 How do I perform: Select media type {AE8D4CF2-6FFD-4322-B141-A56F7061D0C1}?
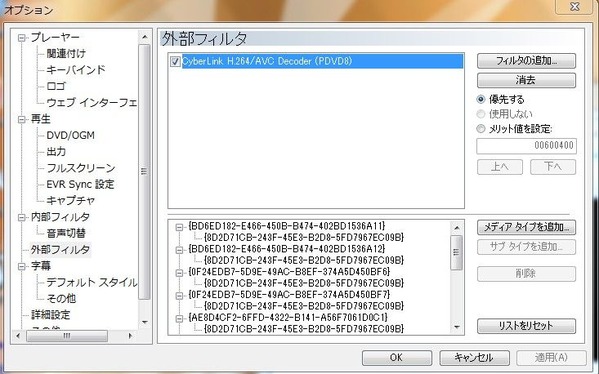(288, 317)
